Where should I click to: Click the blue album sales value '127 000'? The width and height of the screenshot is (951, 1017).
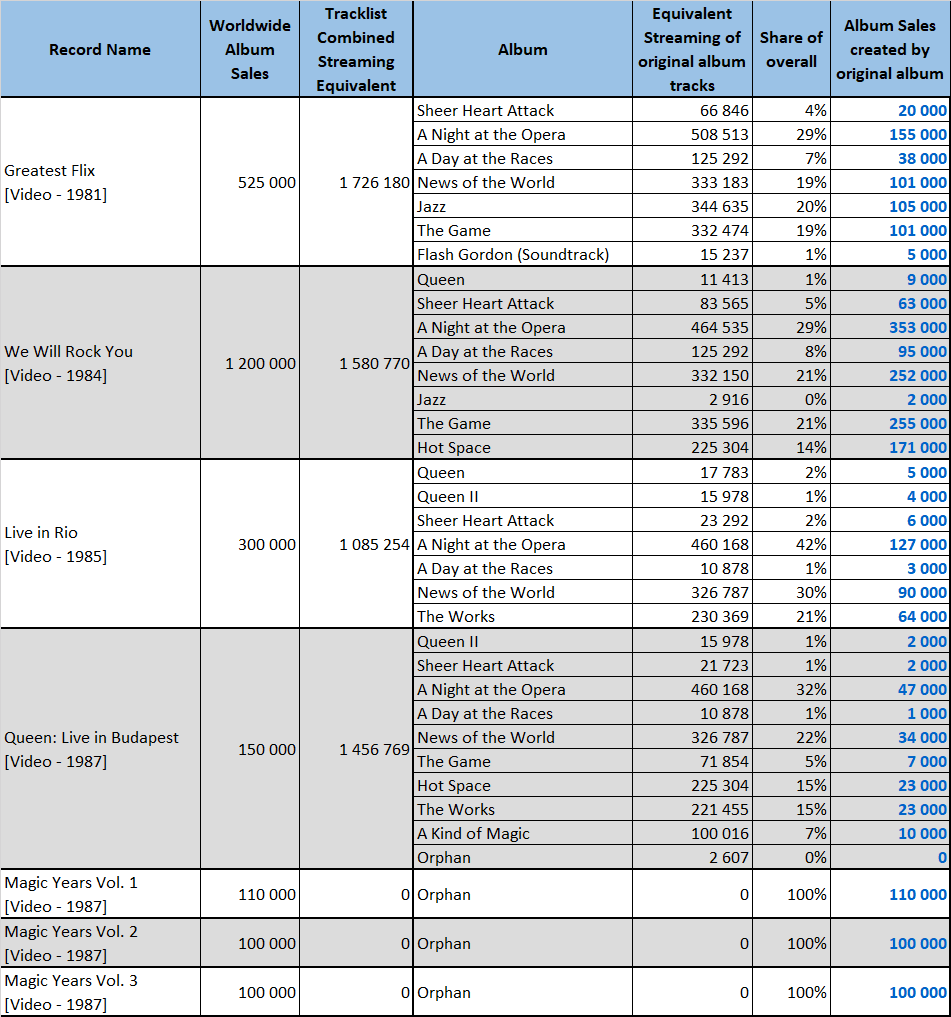coord(918,545)
